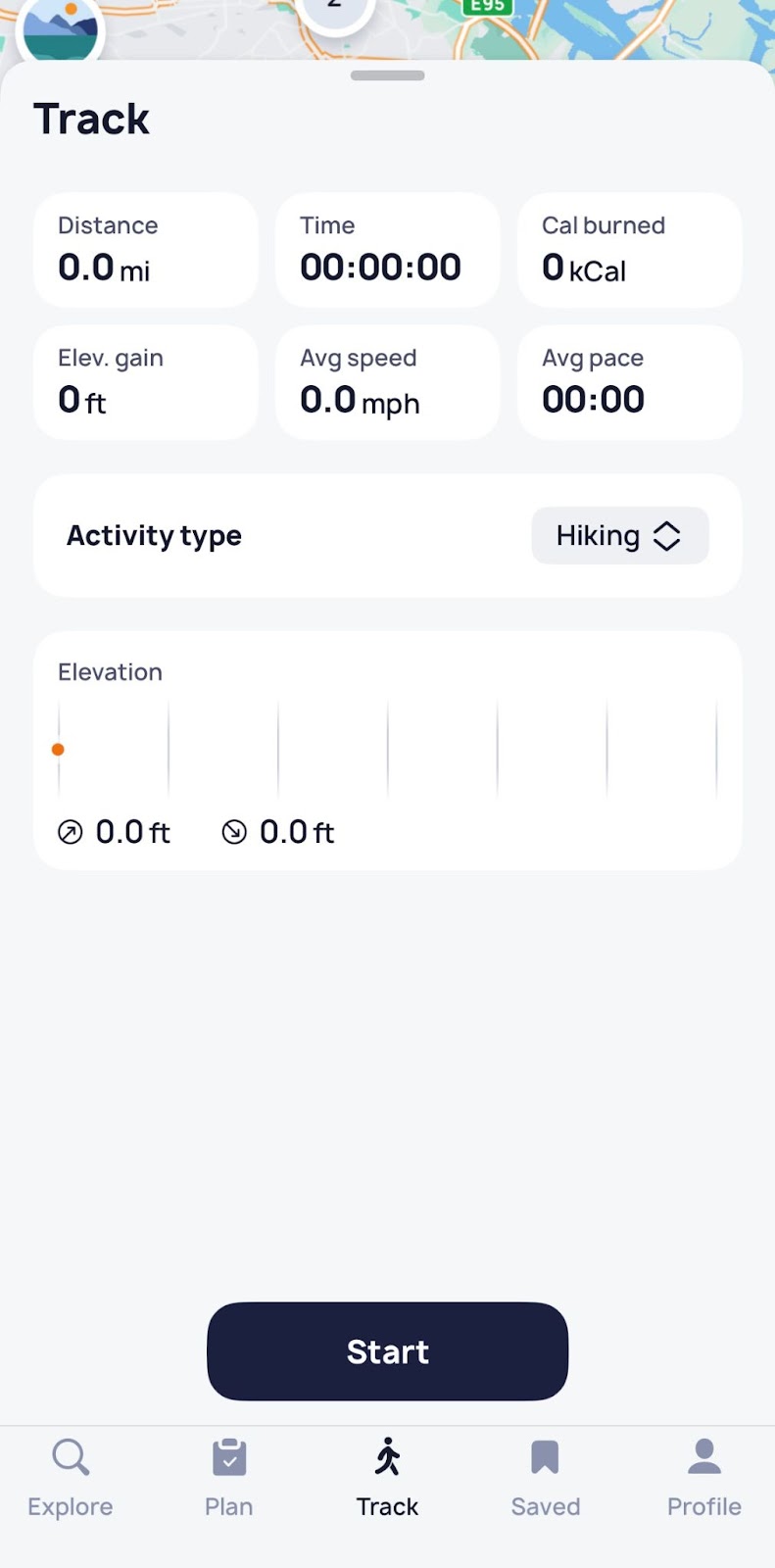
Task: Open the Hiking activity type dropdown
Action: [x=619, y=535]
